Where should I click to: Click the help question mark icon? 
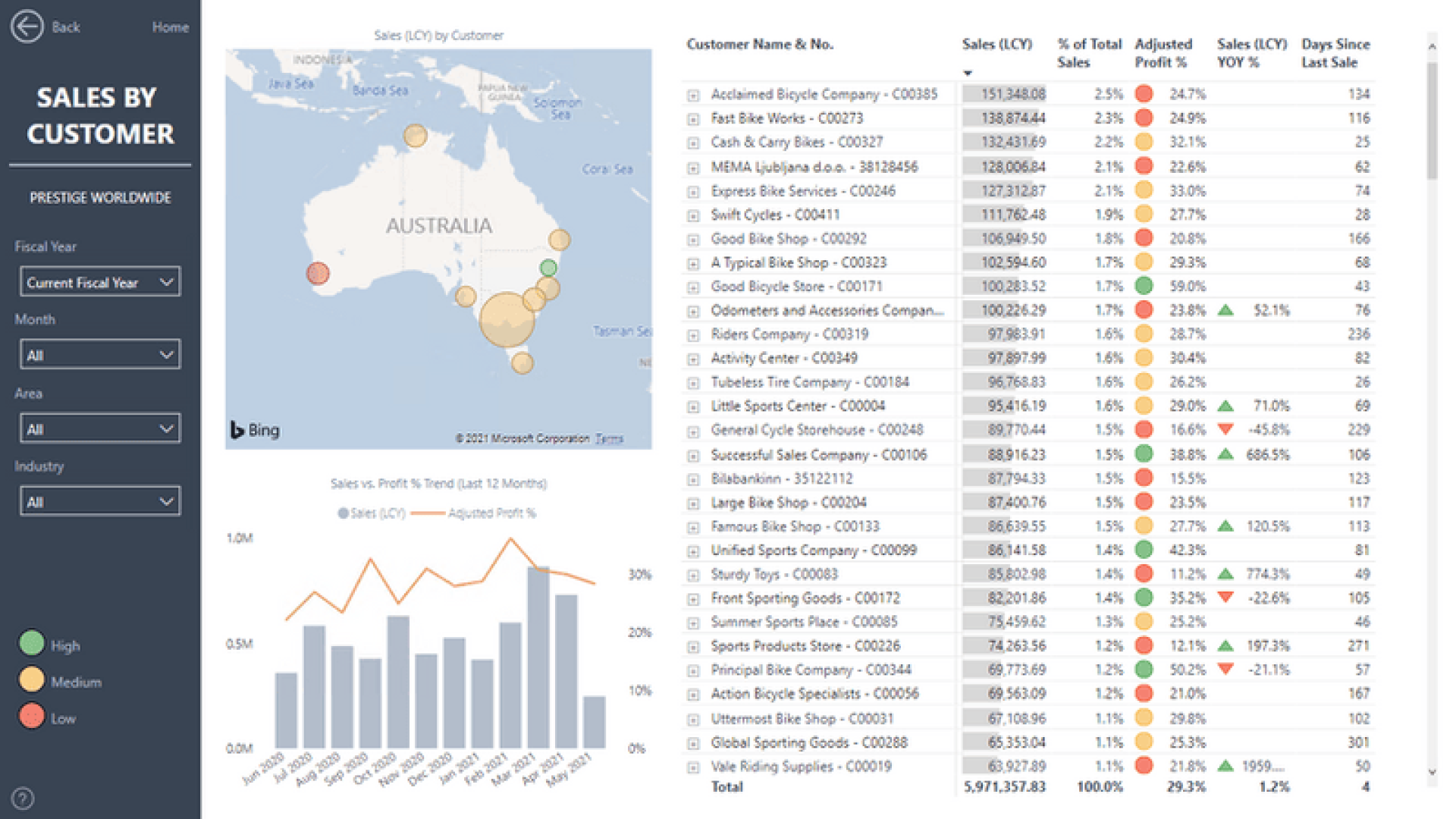tap(23, 798)
